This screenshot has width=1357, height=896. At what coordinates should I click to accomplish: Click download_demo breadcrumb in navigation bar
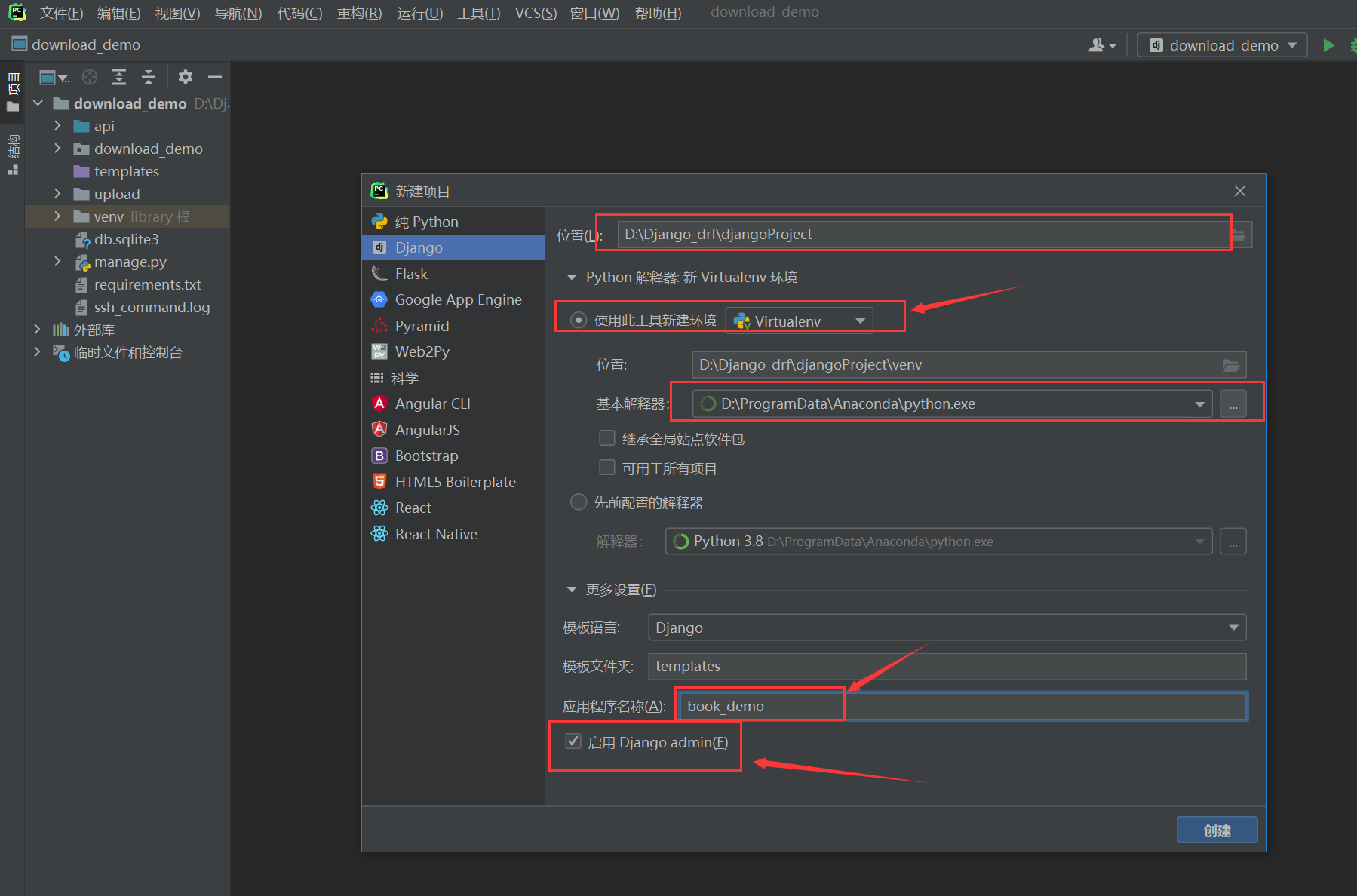tap(76, 45)
